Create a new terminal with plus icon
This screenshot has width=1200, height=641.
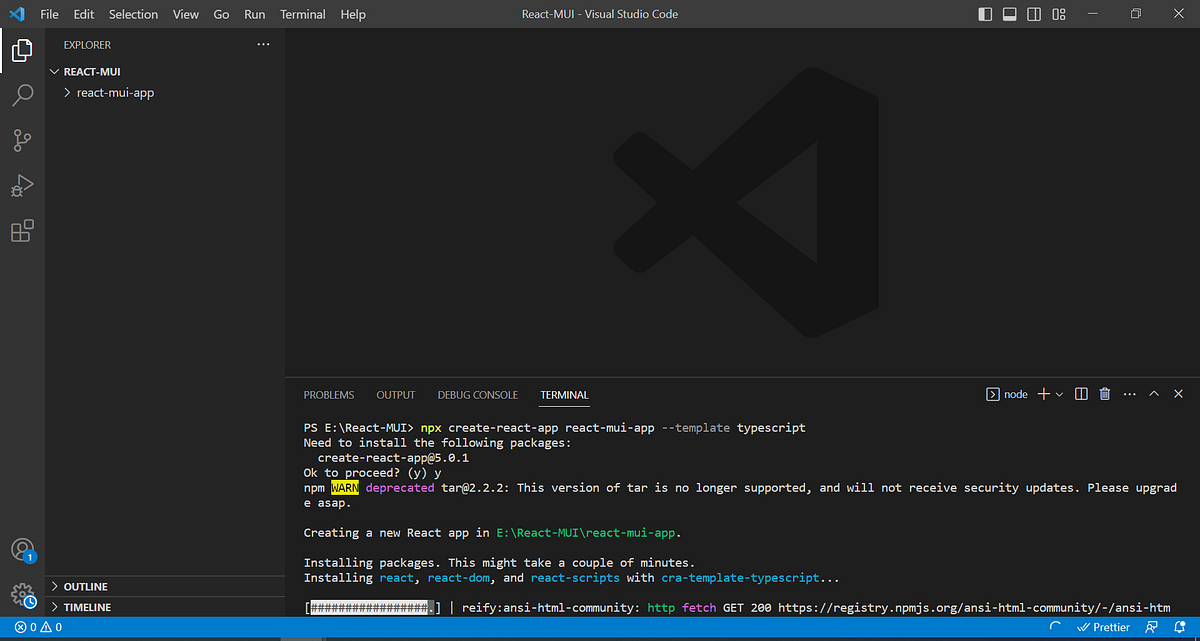pos(1043,394)
